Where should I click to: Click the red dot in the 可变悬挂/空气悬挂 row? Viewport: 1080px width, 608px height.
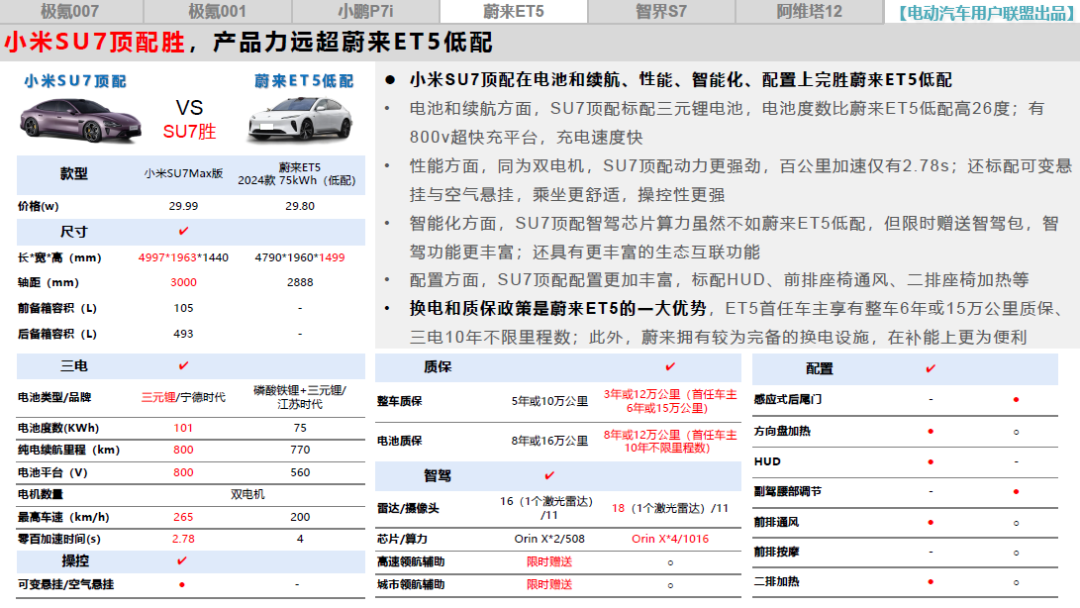[182, 585]
